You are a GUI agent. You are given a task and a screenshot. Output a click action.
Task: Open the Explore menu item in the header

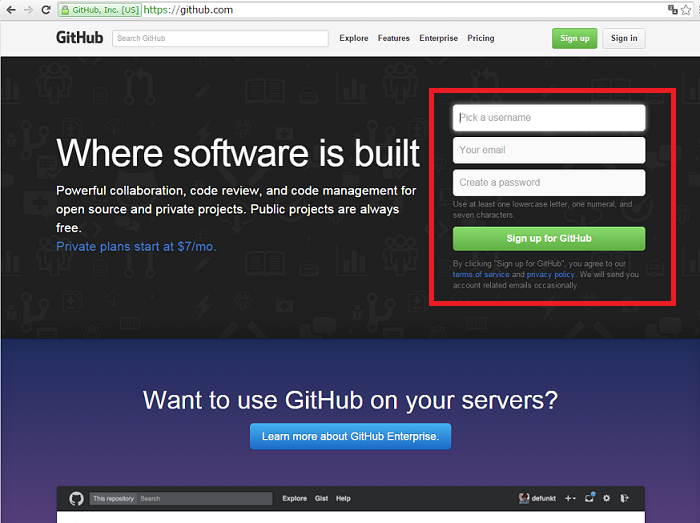[x=354, y=38]
